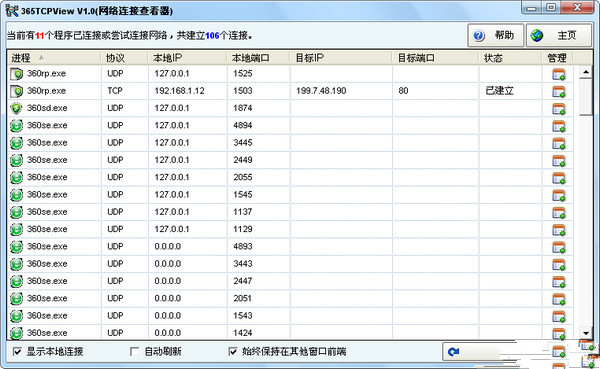Select 360se.exe name in port 1129 row
Screen dimensions: 600x369
tap(47, 229)
